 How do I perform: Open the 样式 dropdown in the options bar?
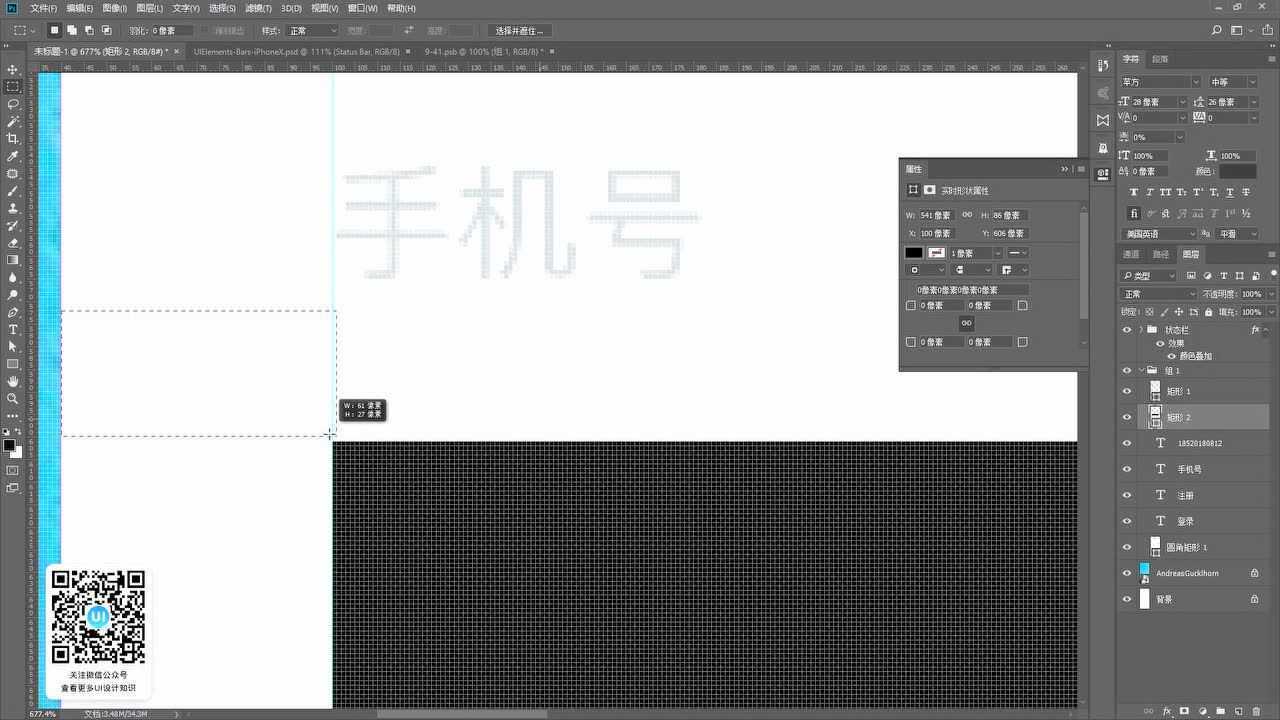[311, 30]
